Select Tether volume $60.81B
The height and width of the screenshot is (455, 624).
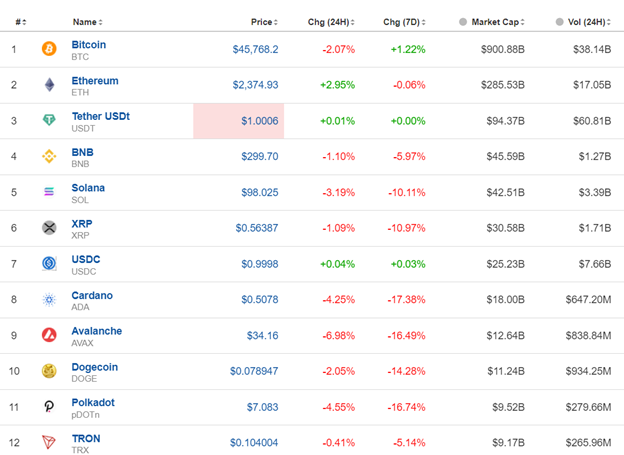point(592,121)
